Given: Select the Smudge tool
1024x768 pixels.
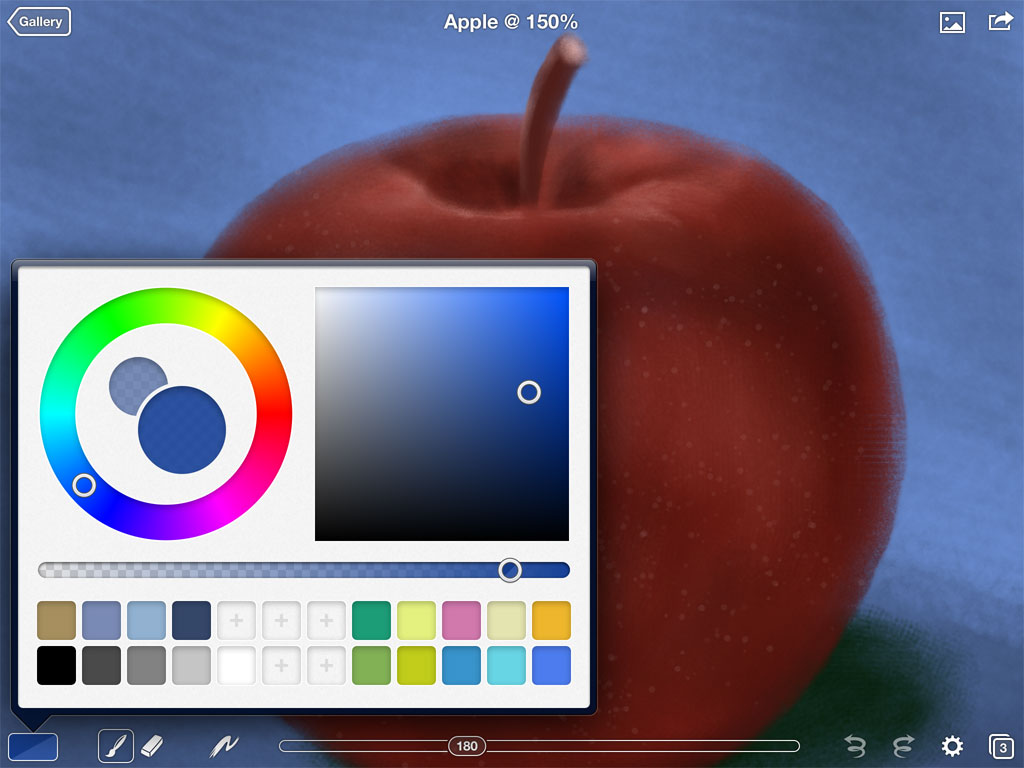Looking at the screenshot, I should 225,745.
